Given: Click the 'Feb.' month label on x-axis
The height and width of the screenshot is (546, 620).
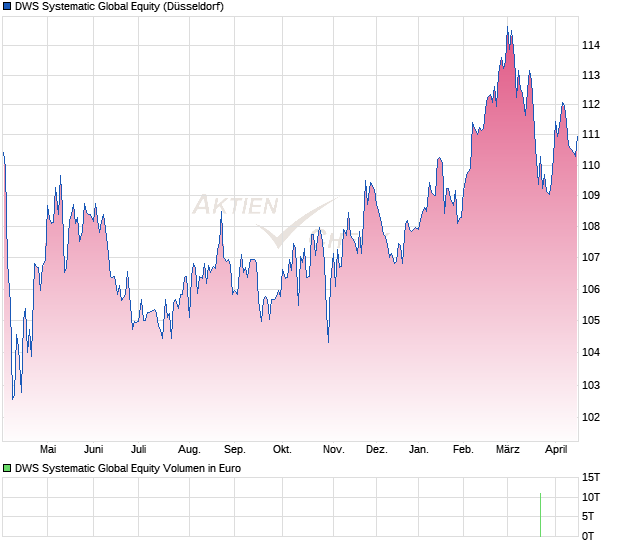Looking at the screenshot, I should [x=463, y=450].
